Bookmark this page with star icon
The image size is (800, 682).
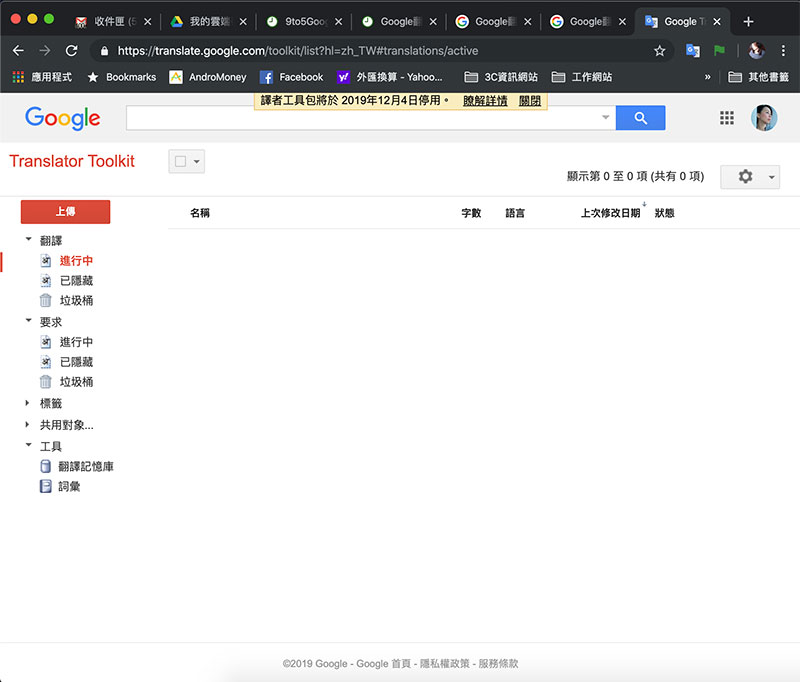(659, 50)
